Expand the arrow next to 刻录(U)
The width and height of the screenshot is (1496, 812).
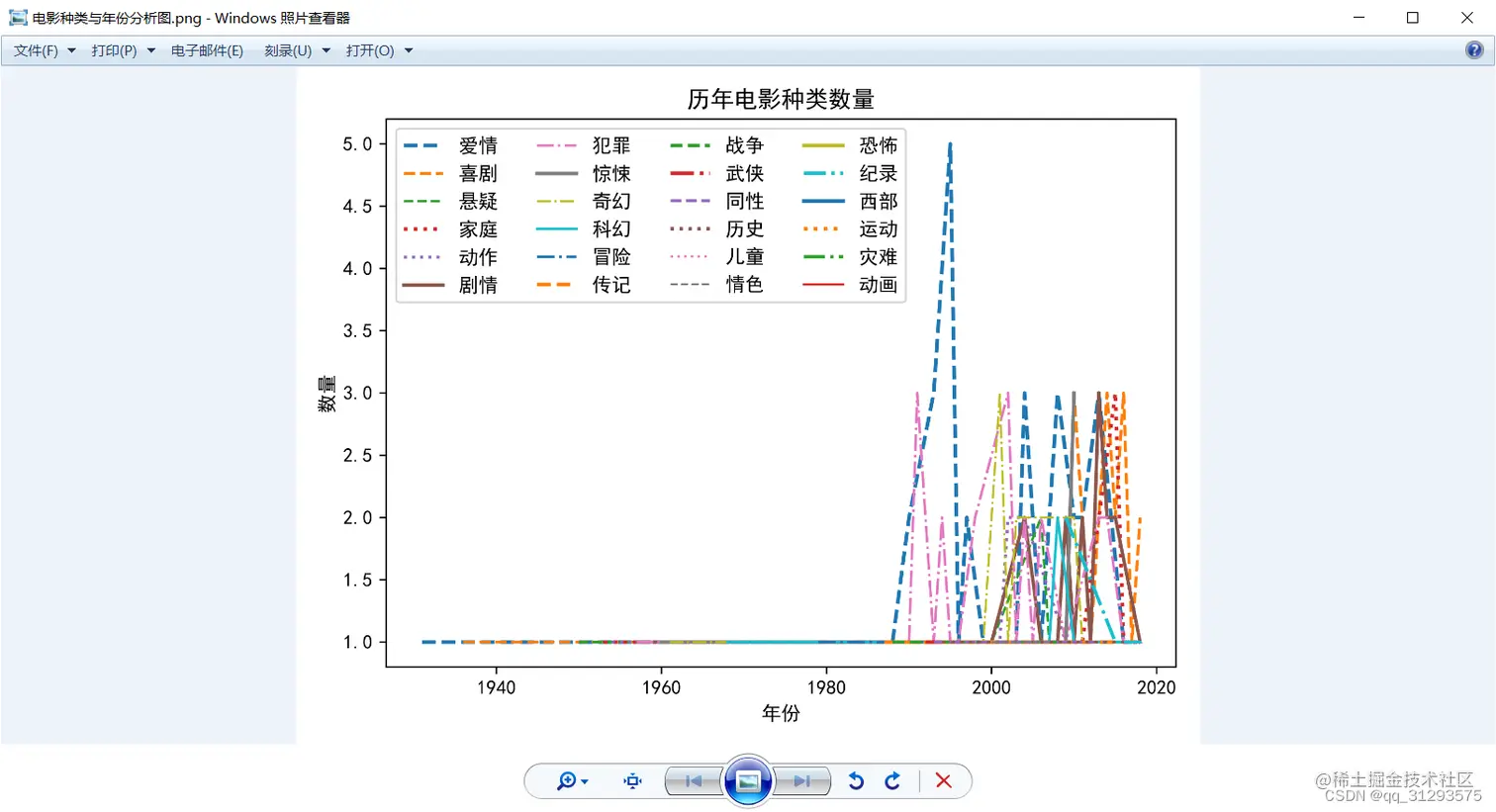click(x=327, y=50)
